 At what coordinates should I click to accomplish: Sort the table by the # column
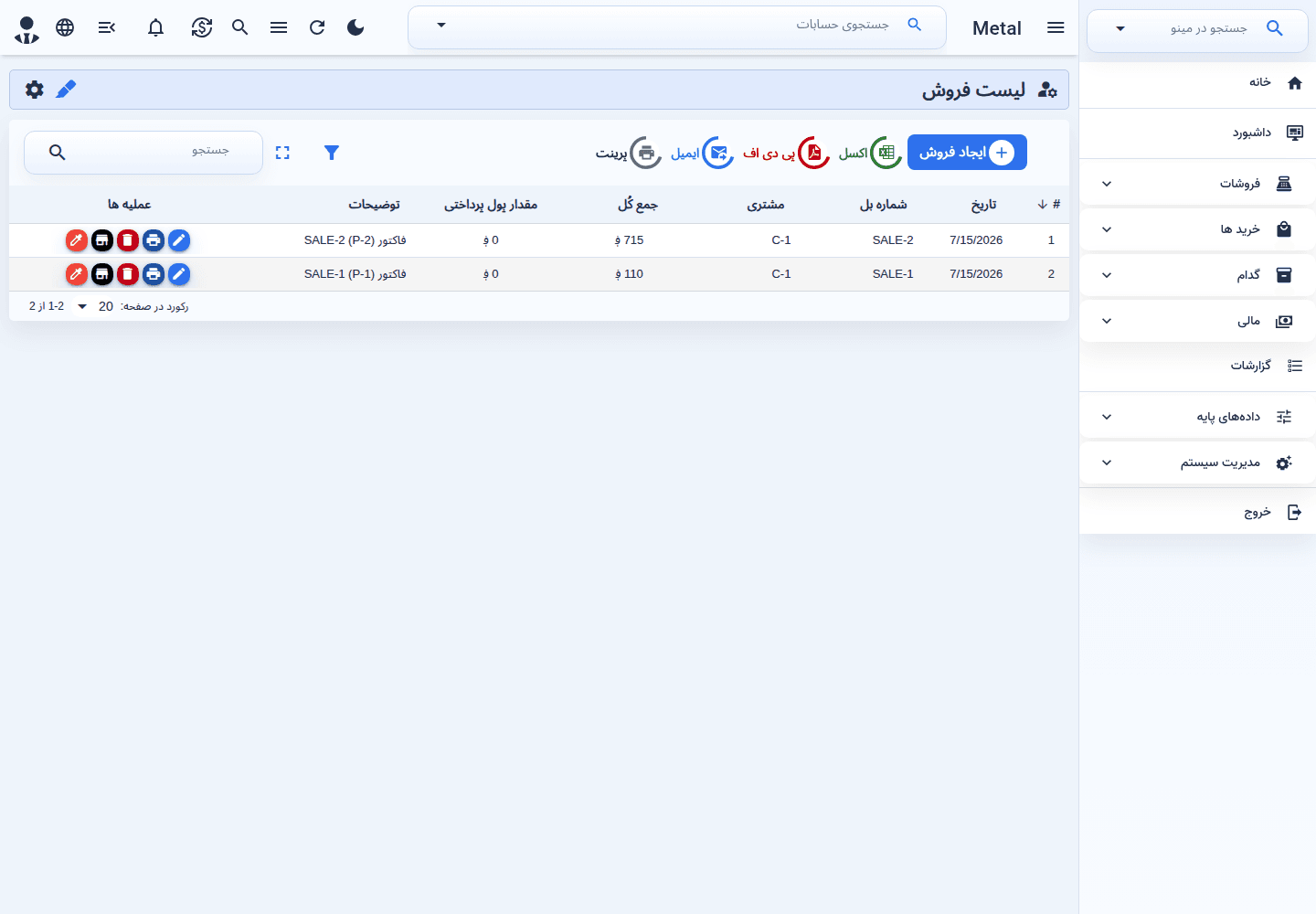[x=1049, y=205]
